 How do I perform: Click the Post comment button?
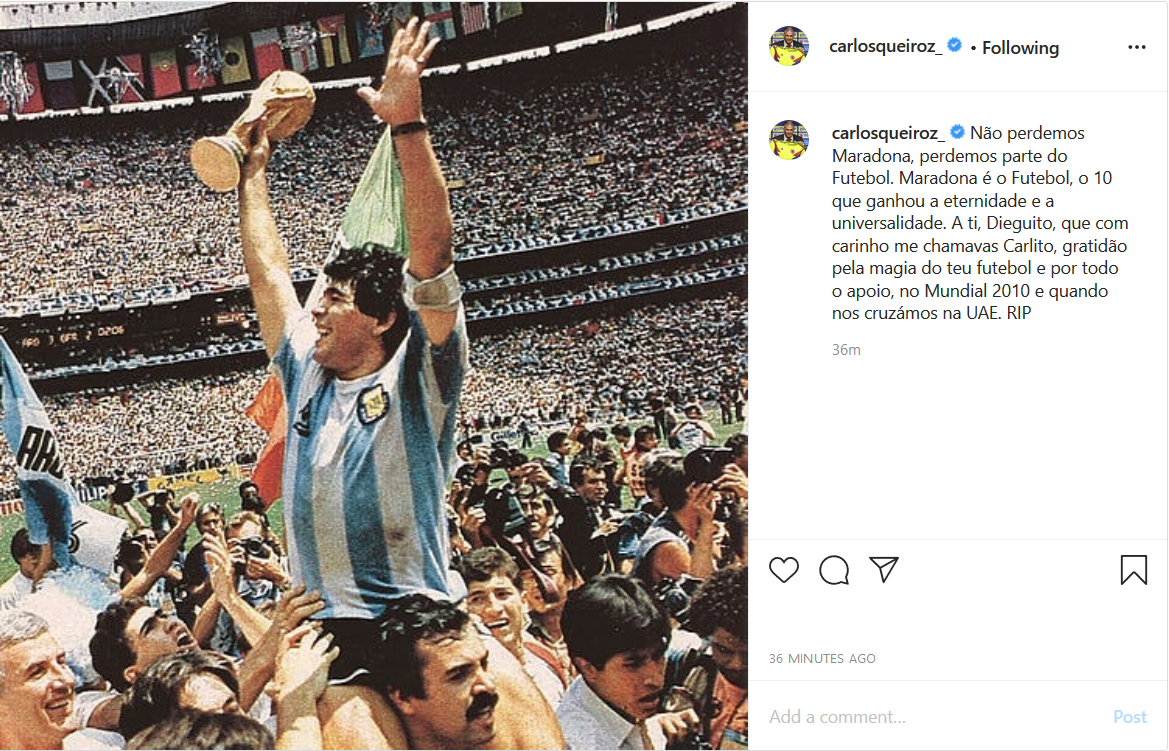tap(1129, 717)
